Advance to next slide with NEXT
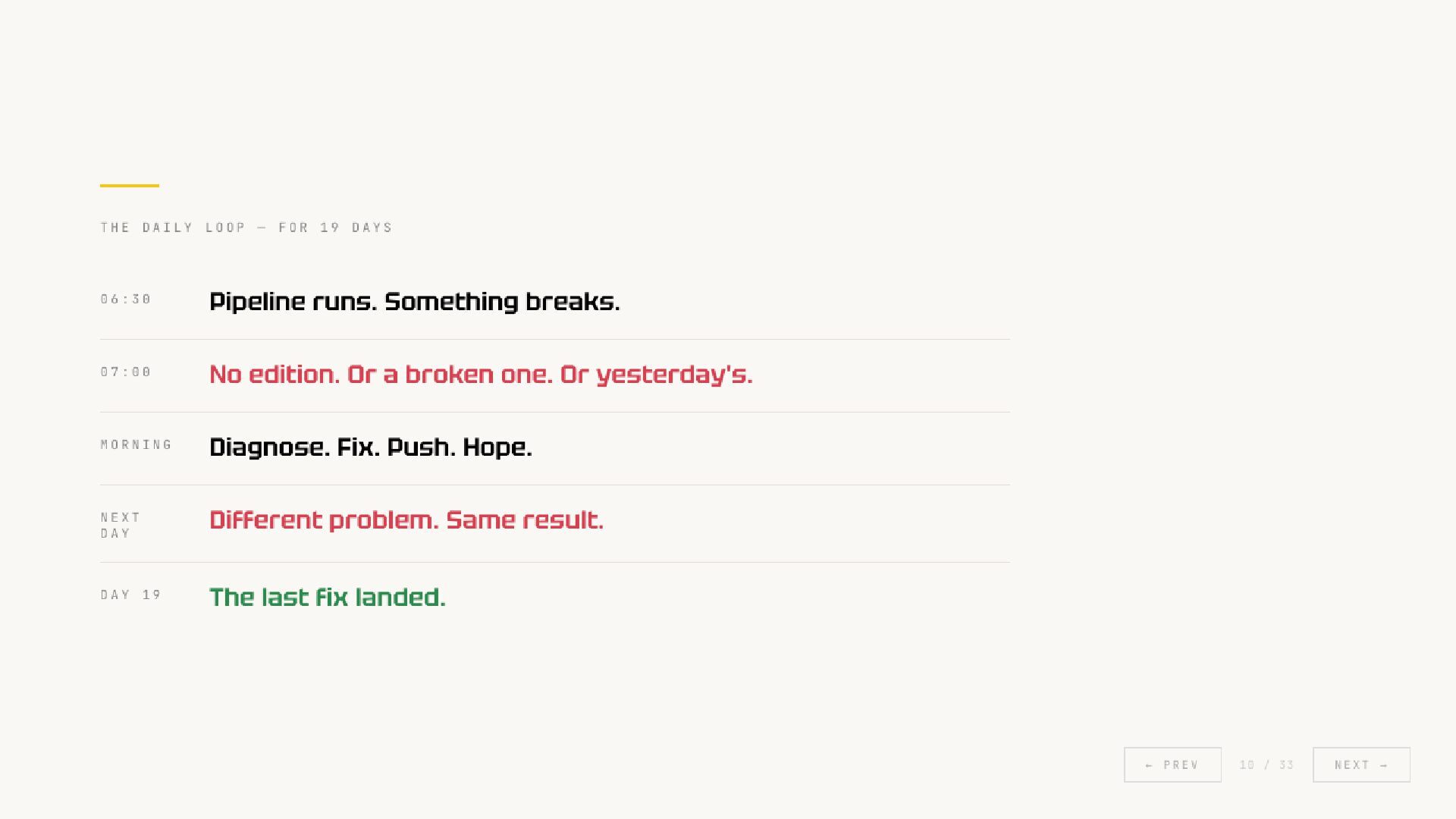Viewport: 1456px width, 819px height. (1361, 764)
